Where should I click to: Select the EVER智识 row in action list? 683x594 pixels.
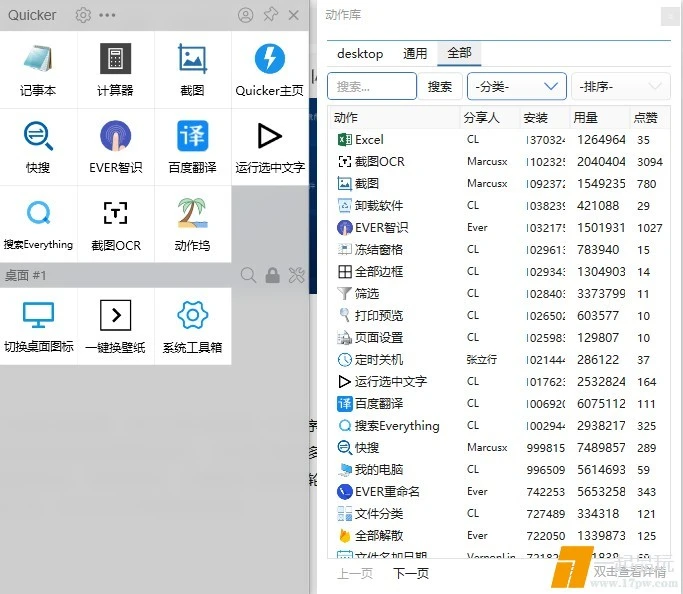381,228
